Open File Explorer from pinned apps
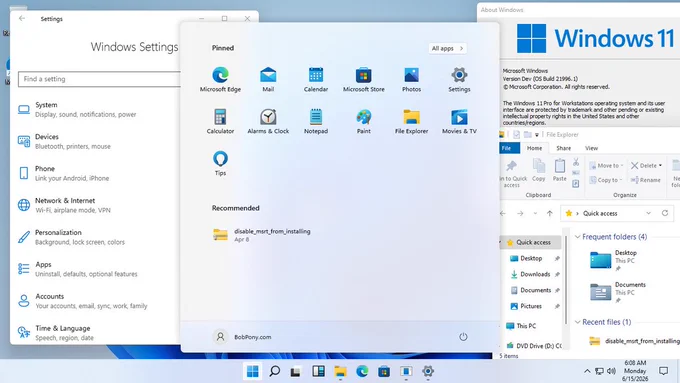The height and width of the screenshot is (383, 680). 411,121
